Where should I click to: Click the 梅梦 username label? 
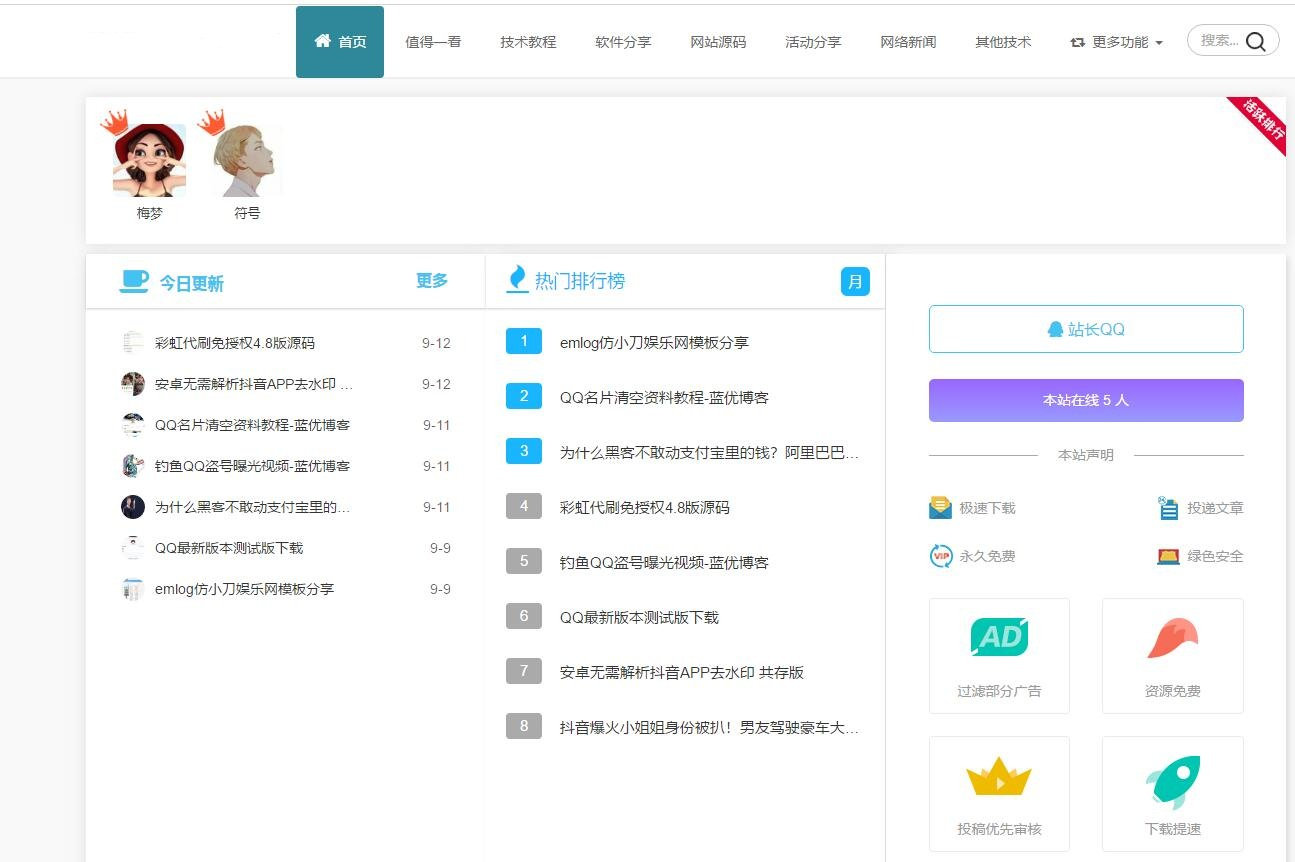(x=149, y=213)
